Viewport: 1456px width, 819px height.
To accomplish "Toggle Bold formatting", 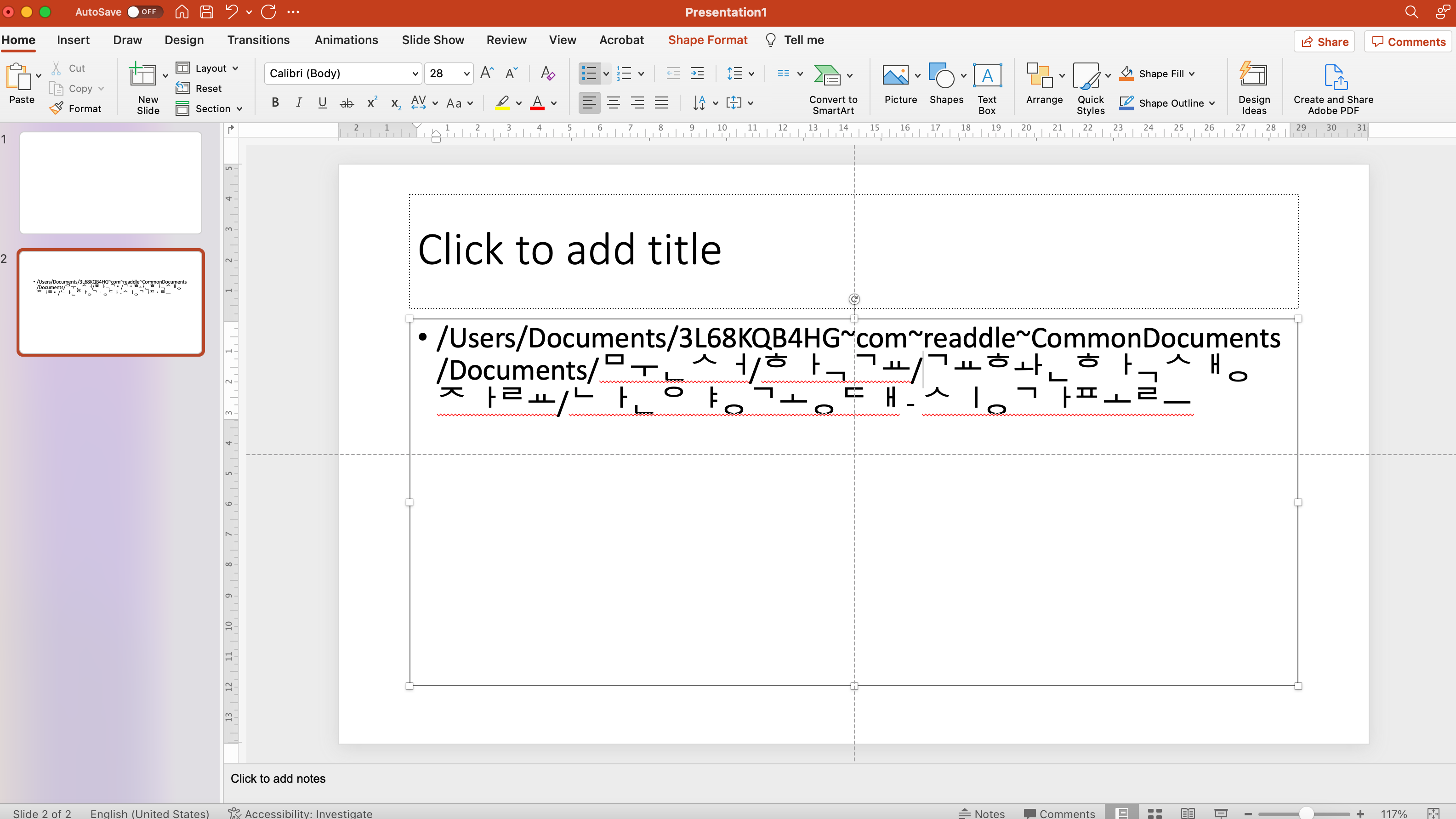I will [275, 103].
